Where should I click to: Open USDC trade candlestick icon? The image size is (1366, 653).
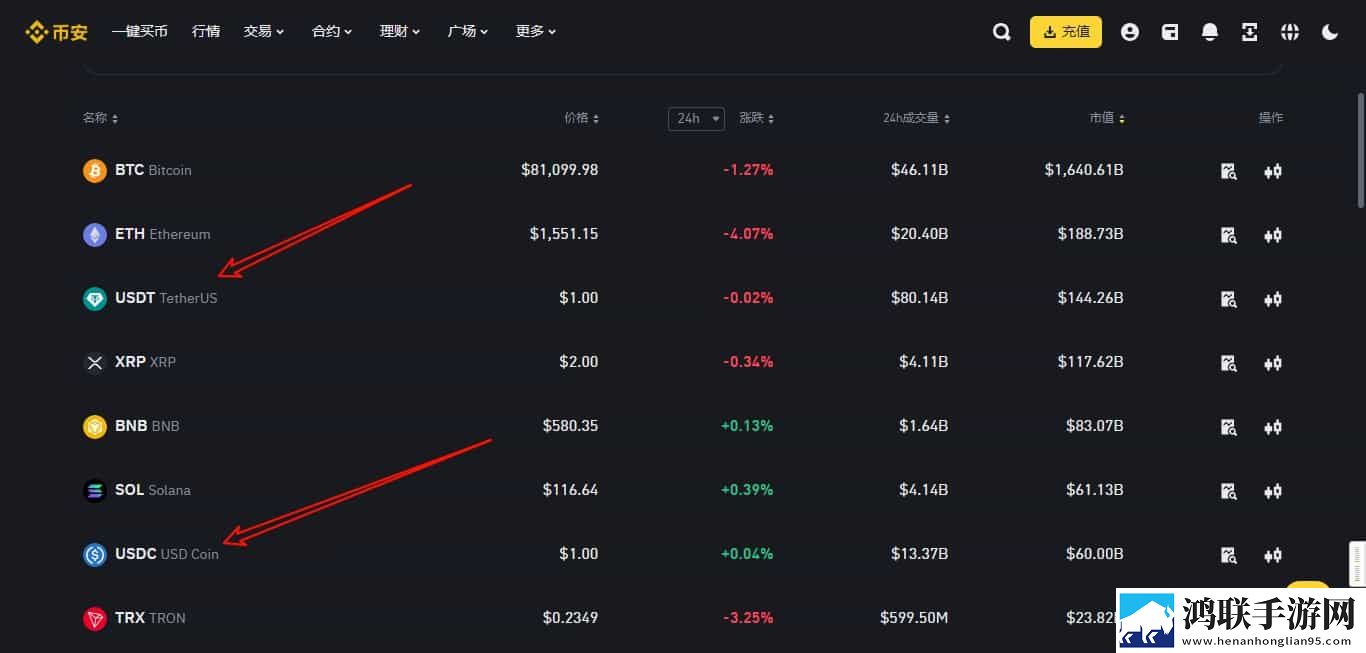(1273, 555)
